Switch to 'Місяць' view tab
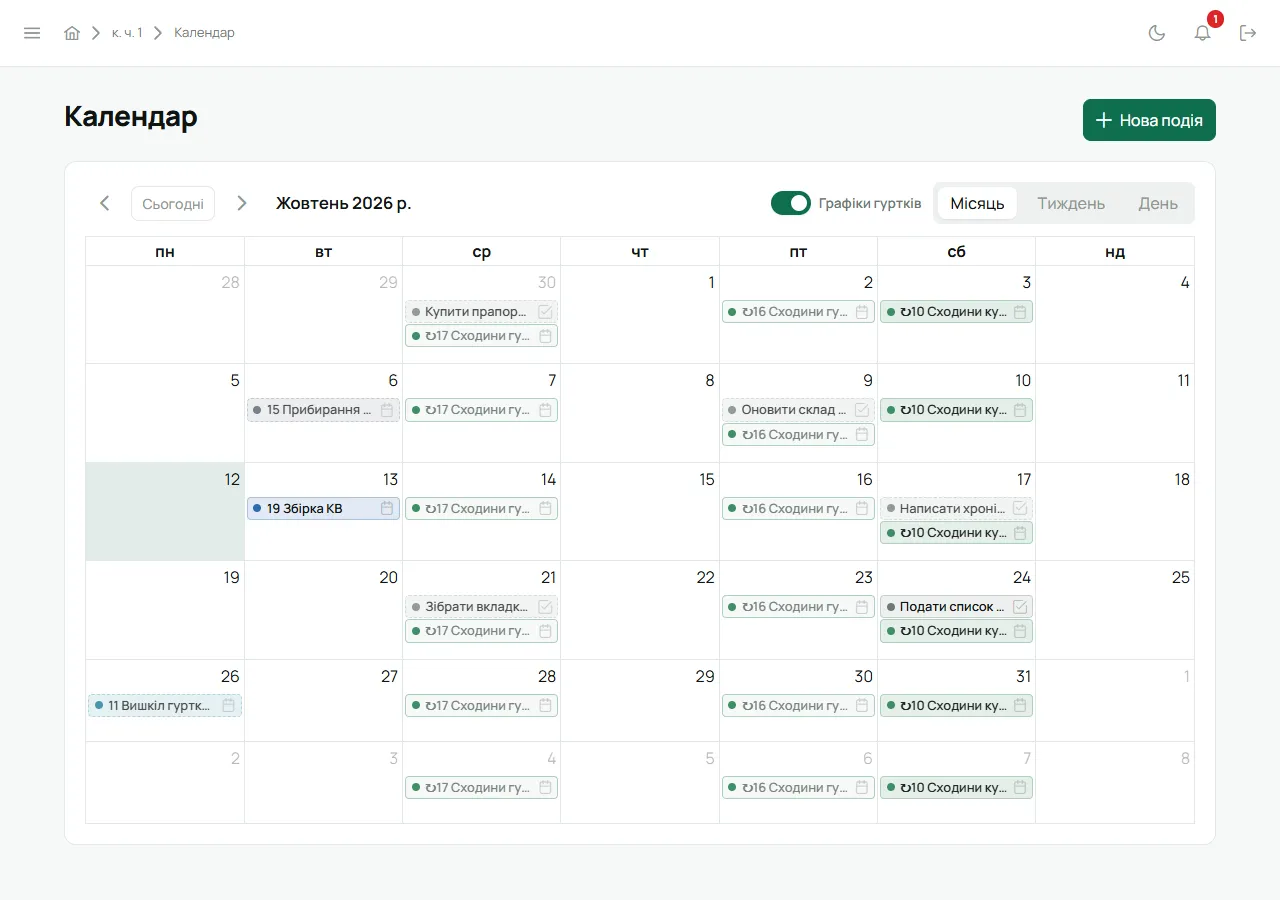Image resolution: width=1280 pixels, height=900 pixels. pos(977,203)
